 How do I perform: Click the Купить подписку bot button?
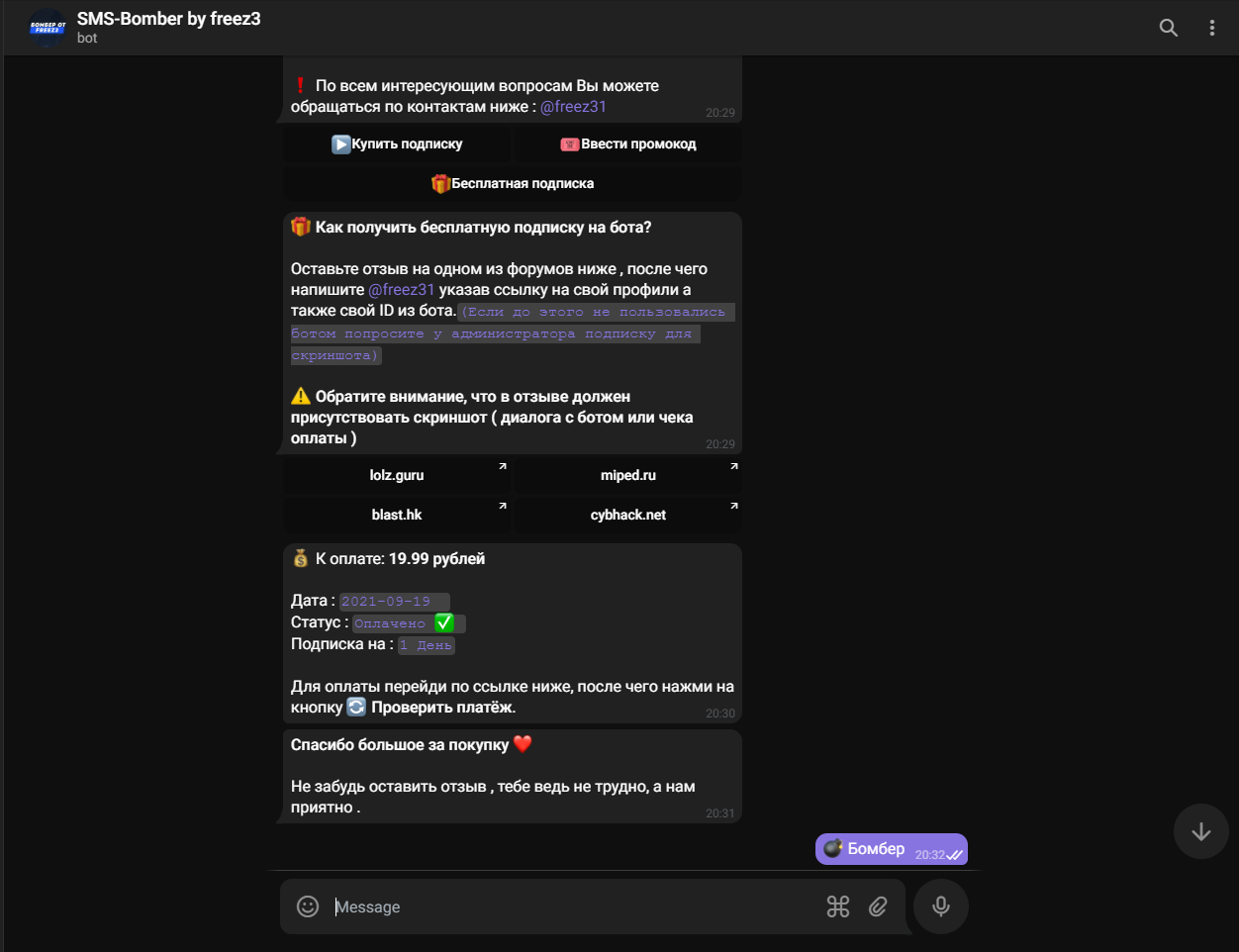(x=398, y=144)
